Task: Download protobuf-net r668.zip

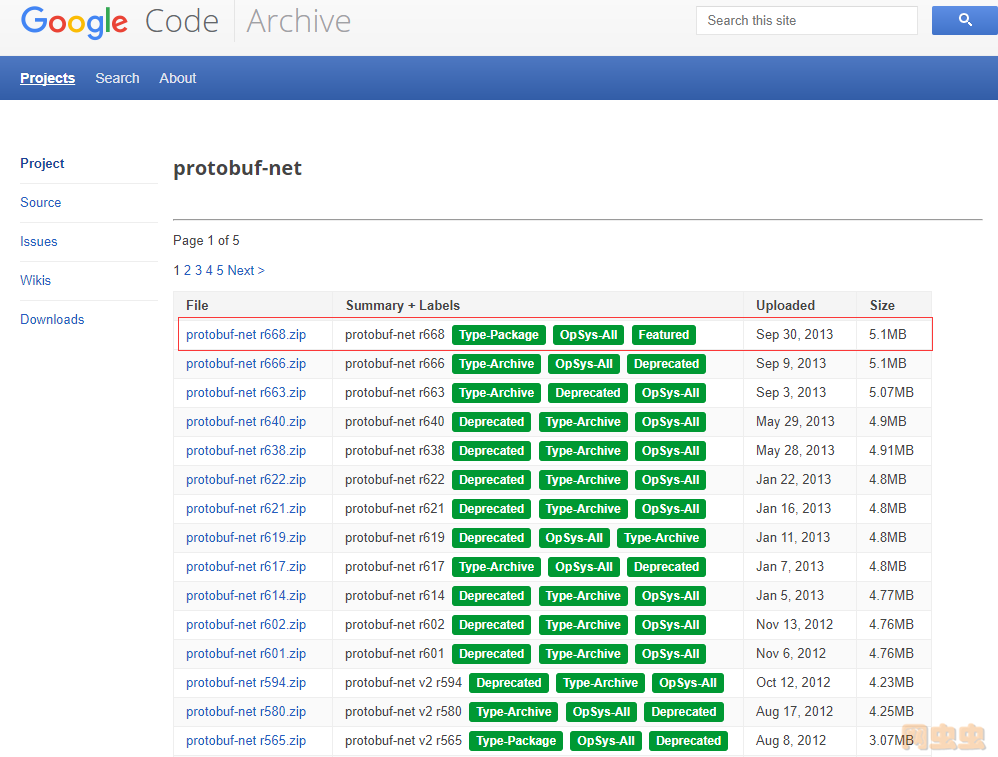Action: pyautogui.click(x=246, y=335)
